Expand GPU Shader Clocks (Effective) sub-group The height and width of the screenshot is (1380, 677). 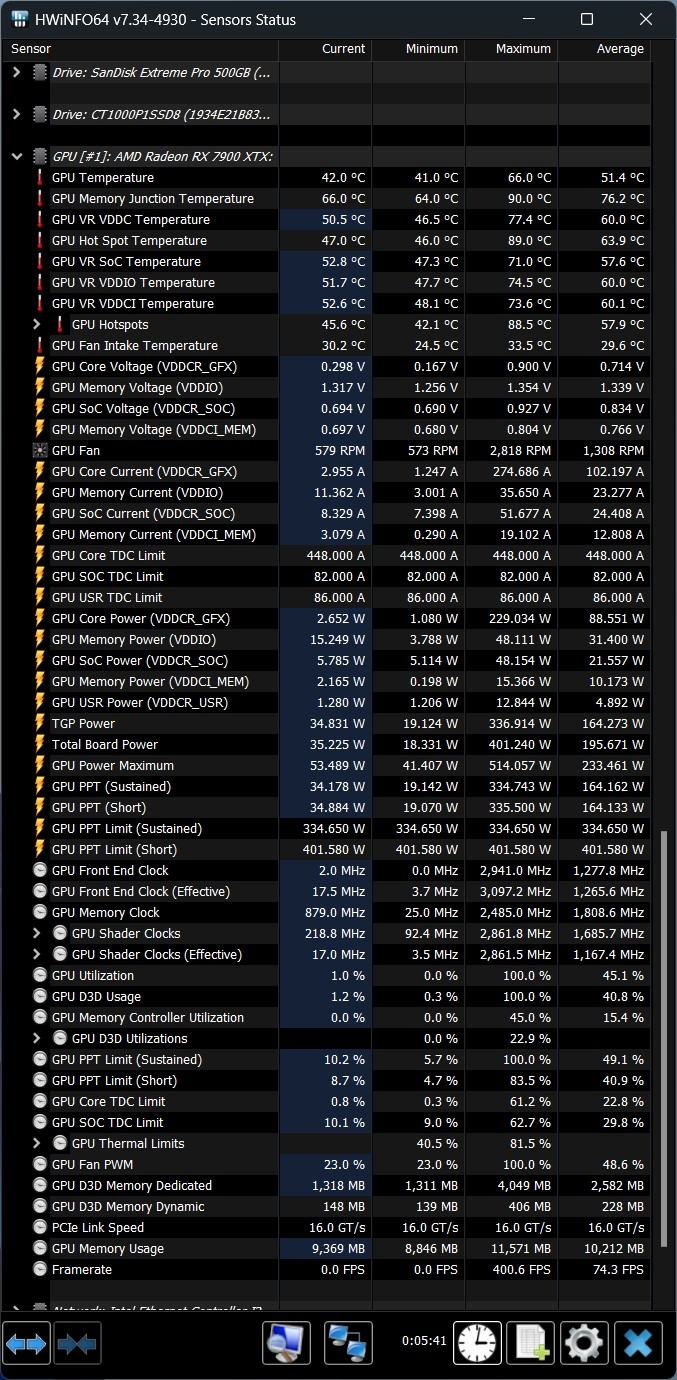37,955
